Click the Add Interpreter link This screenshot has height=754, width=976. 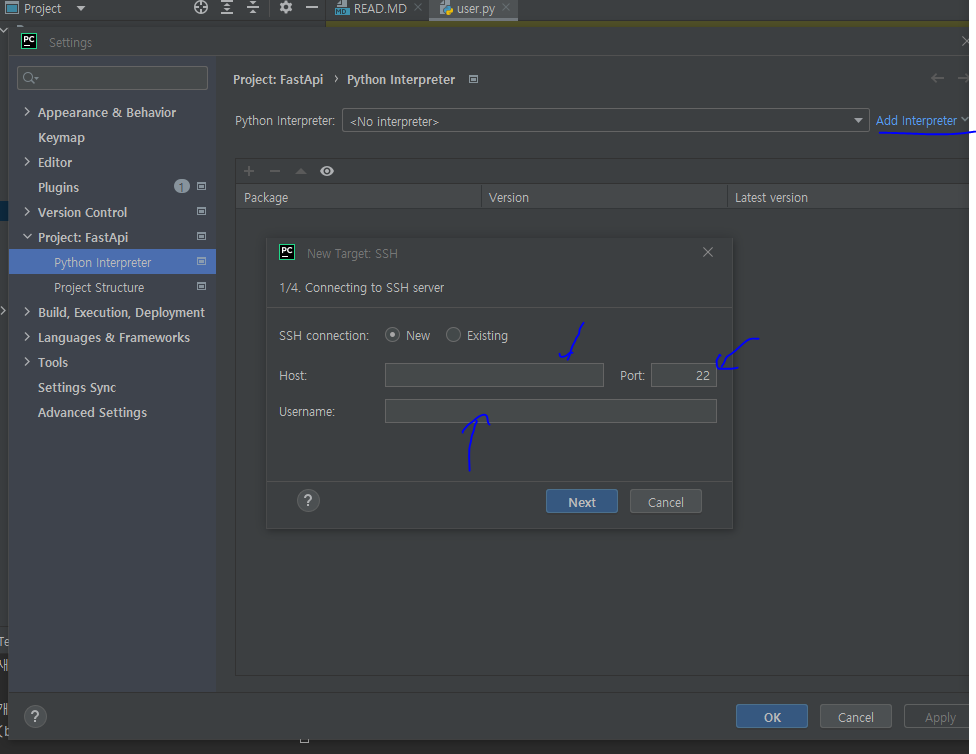point(916,120)
